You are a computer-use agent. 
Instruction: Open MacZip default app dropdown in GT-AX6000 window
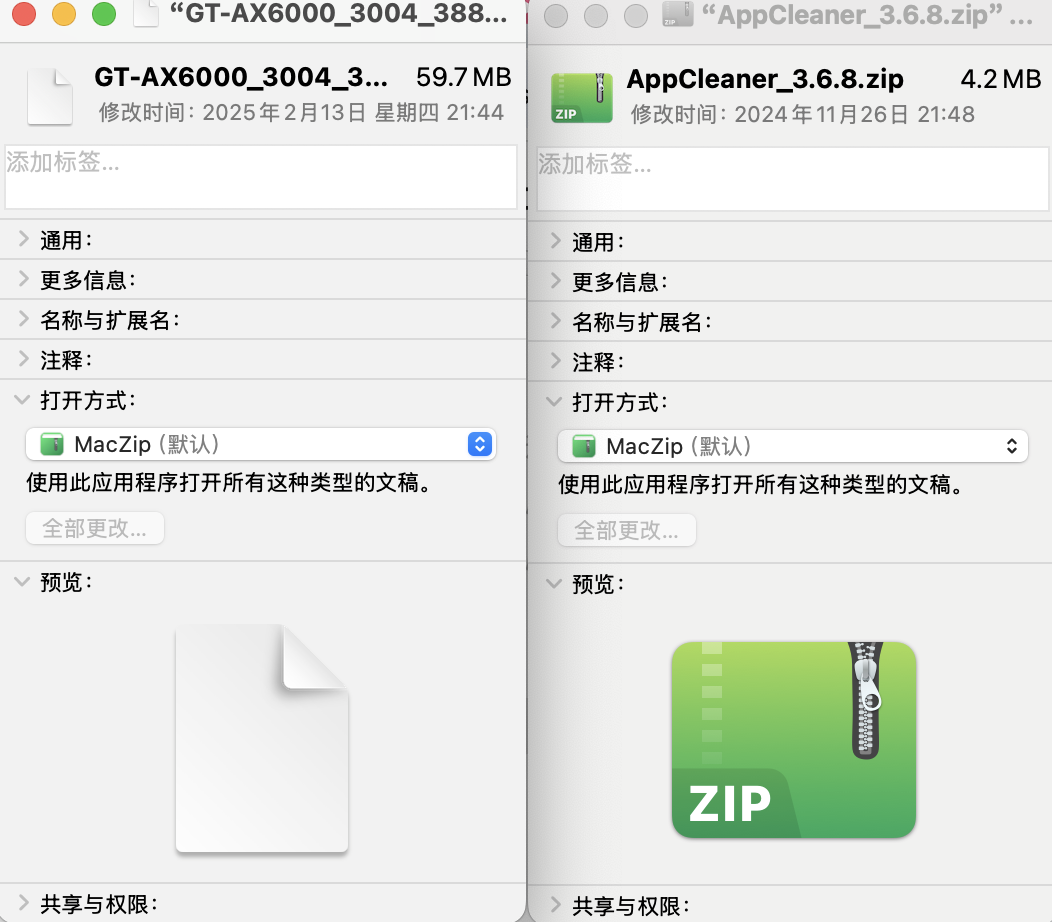tap(260, 444)
